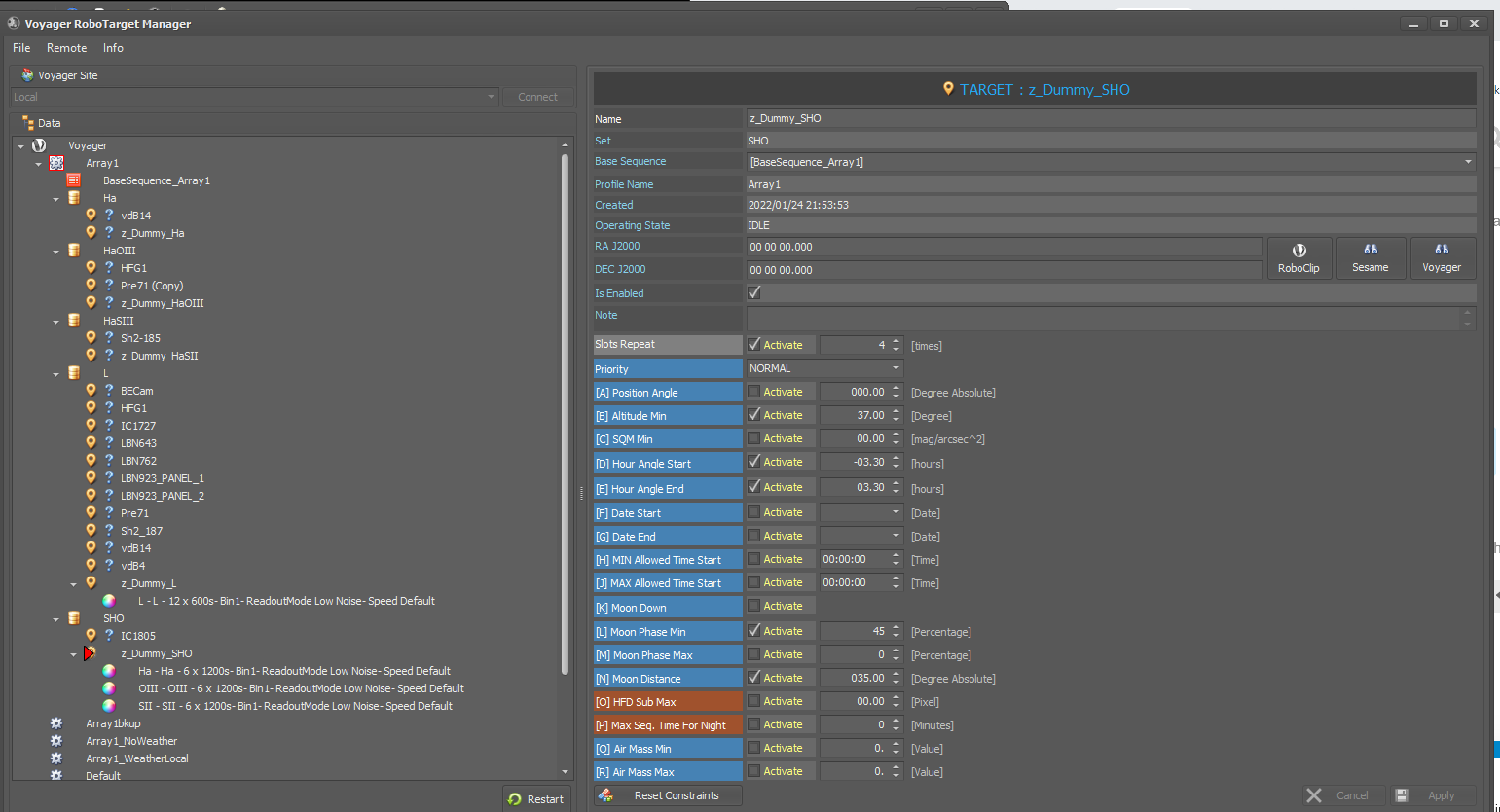The height and width of the screenshot is (812, 1500).
Task: Click the target tree vertical scrollbar
Action: click(x=564, y=415)
